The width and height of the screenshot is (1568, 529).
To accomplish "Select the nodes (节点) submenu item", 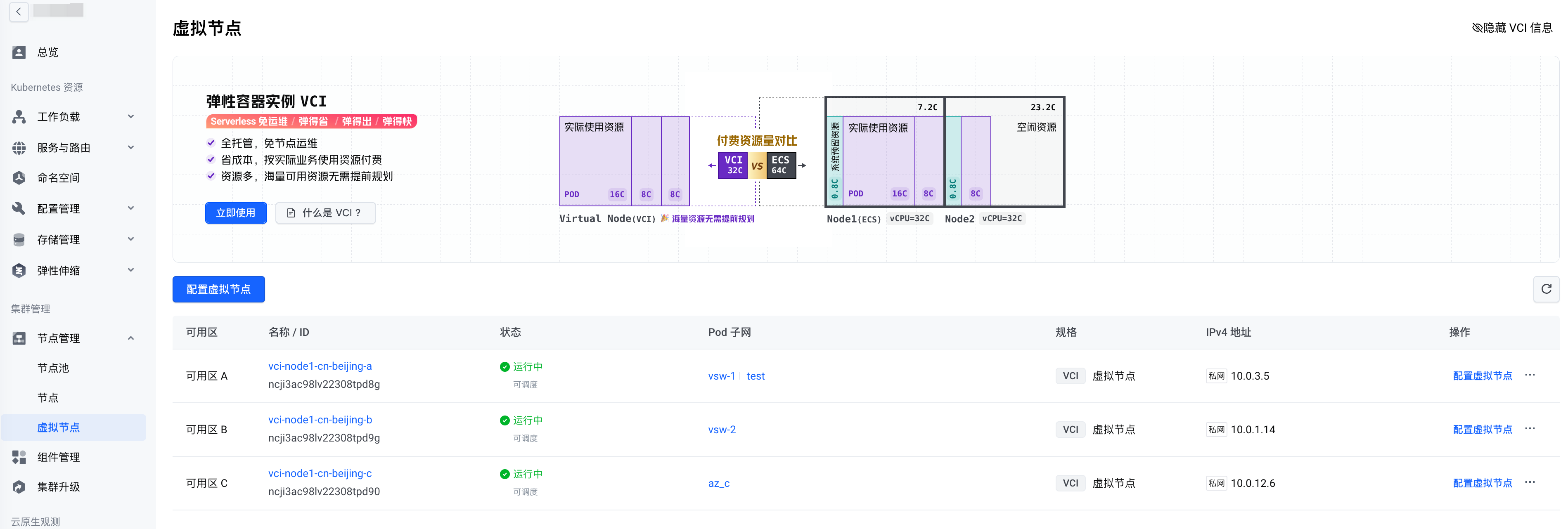I will click(48, 398).
